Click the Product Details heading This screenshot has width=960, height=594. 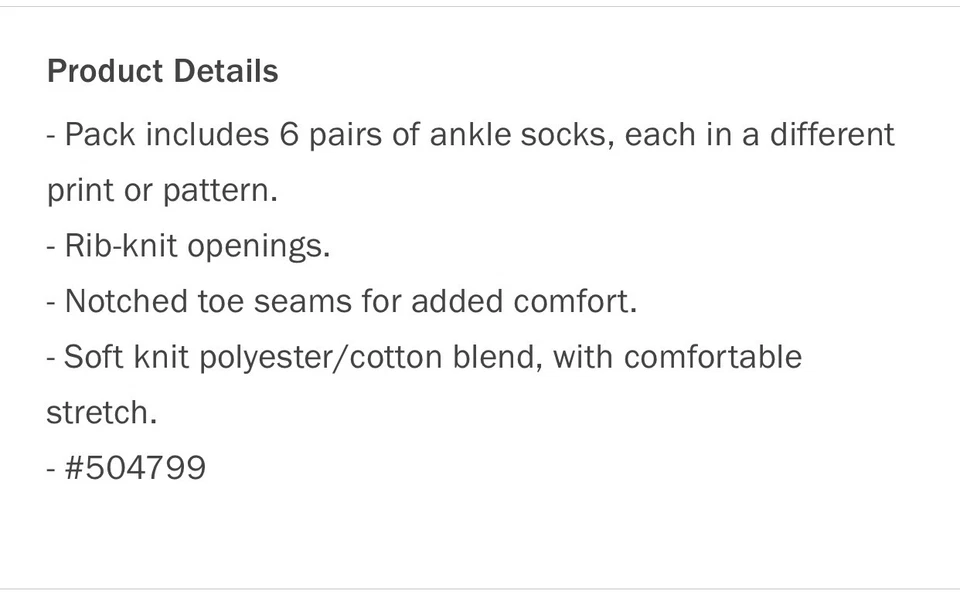(162, 72)
